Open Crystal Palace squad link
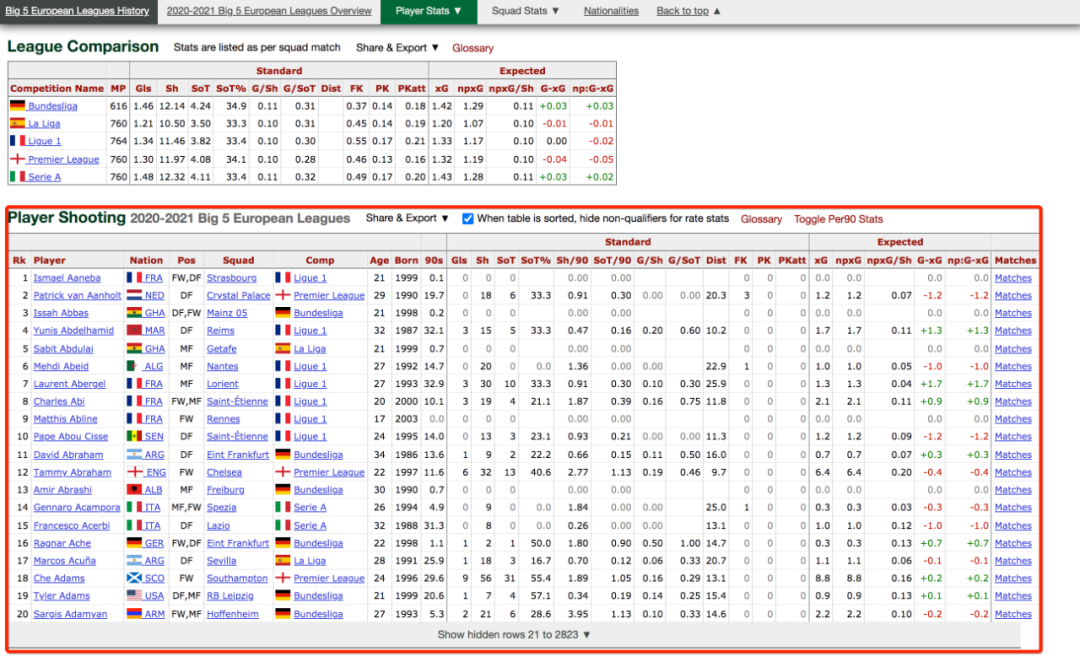Image resolution: width=1080 pixels, height=657 pixels. coord(238,295)
